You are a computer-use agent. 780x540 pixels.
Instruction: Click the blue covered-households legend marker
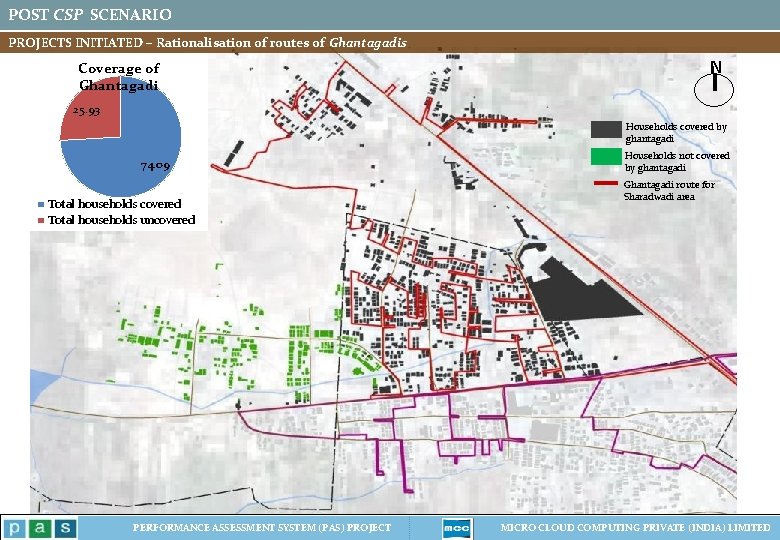click(x=41, y=204)
